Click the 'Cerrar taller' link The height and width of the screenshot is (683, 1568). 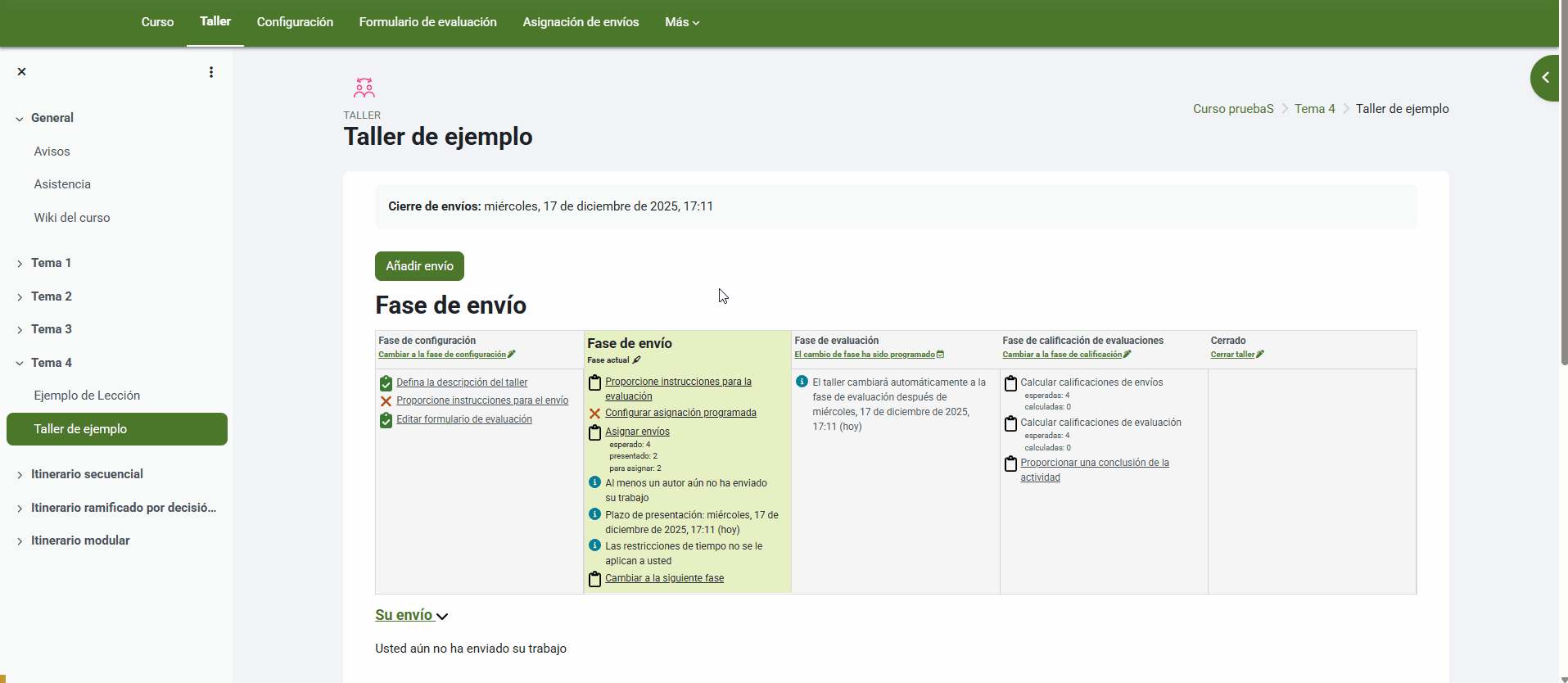pyautogui.click(x=1232, y=355)
